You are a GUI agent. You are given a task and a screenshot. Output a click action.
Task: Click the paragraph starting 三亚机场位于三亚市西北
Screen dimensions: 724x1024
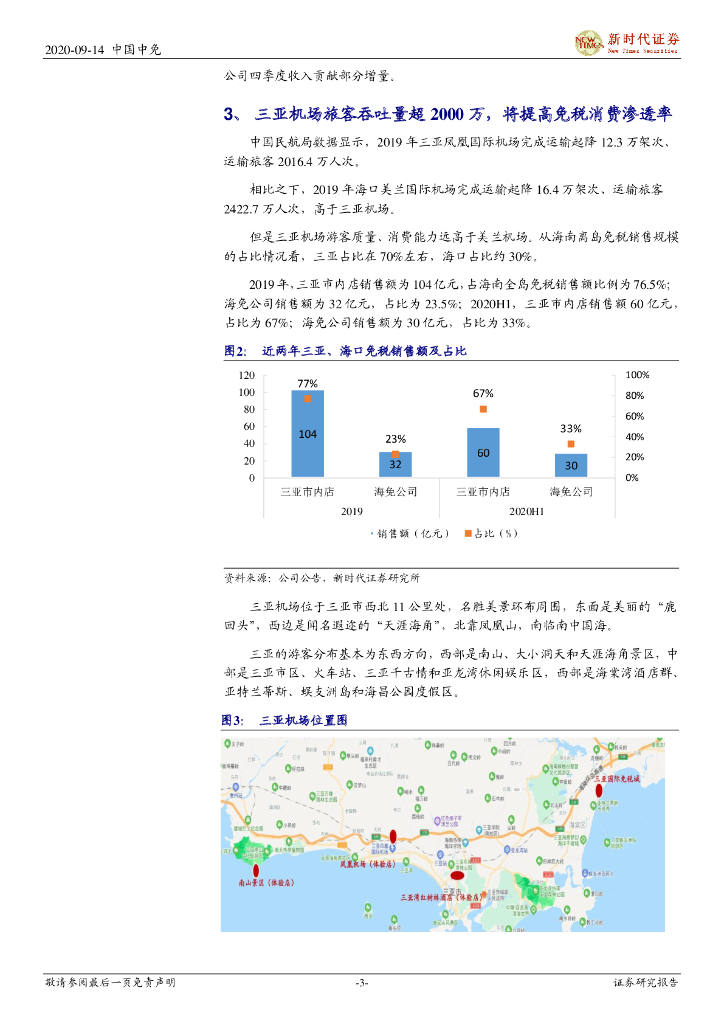click(451, 616)
